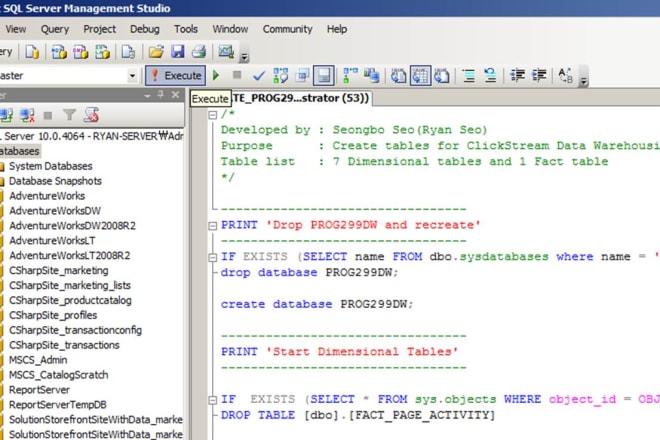Include Client Statistics icon

point(372,76)
